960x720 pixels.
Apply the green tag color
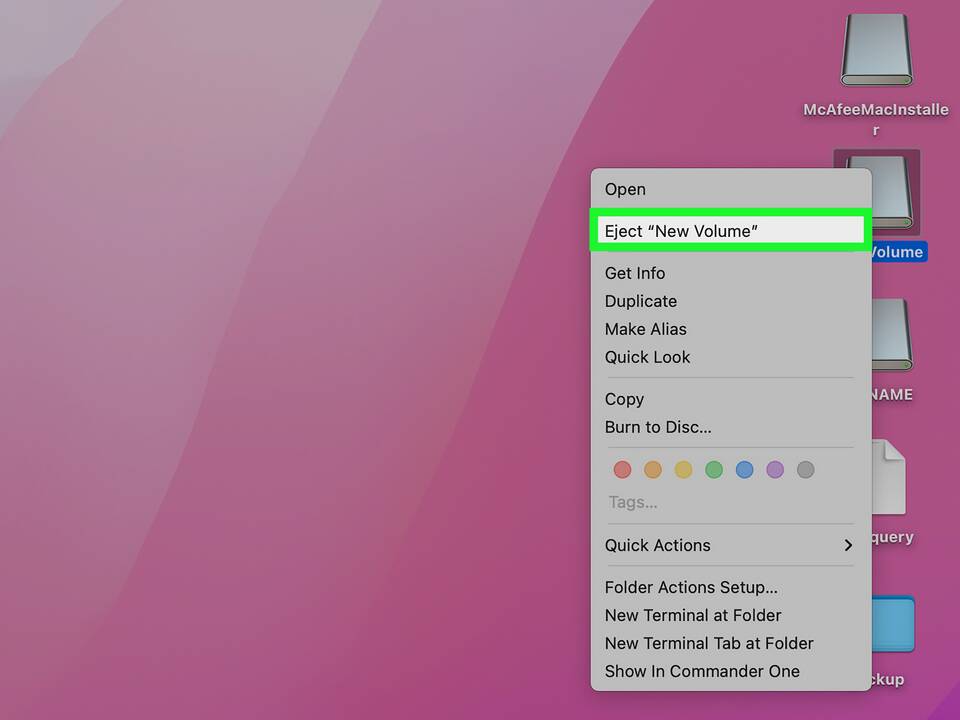[x=714, y=469]
